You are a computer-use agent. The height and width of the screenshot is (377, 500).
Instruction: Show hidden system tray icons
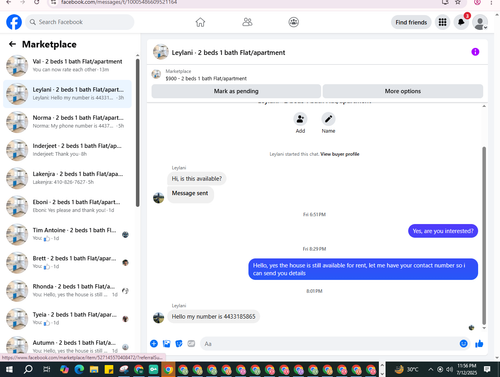click(x=430, y=369)
